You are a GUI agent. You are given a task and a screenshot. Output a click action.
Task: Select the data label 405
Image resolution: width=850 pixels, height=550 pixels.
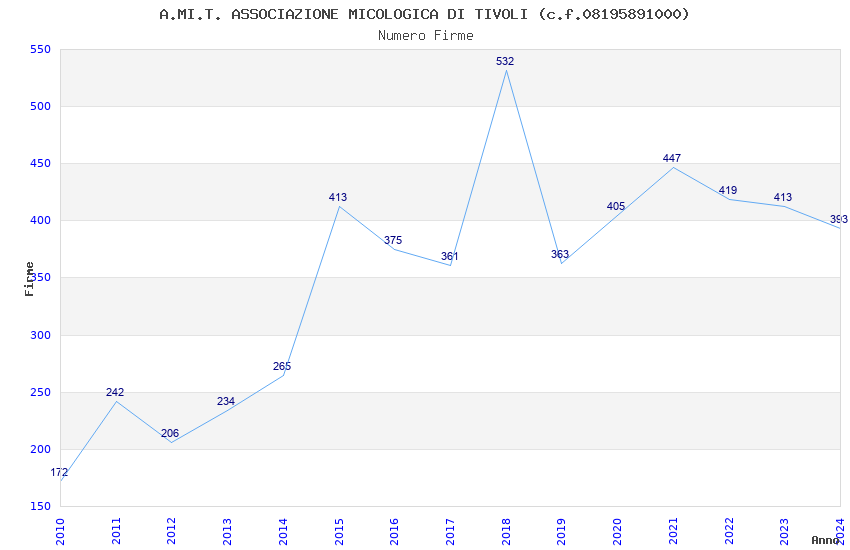click(616, 206)
